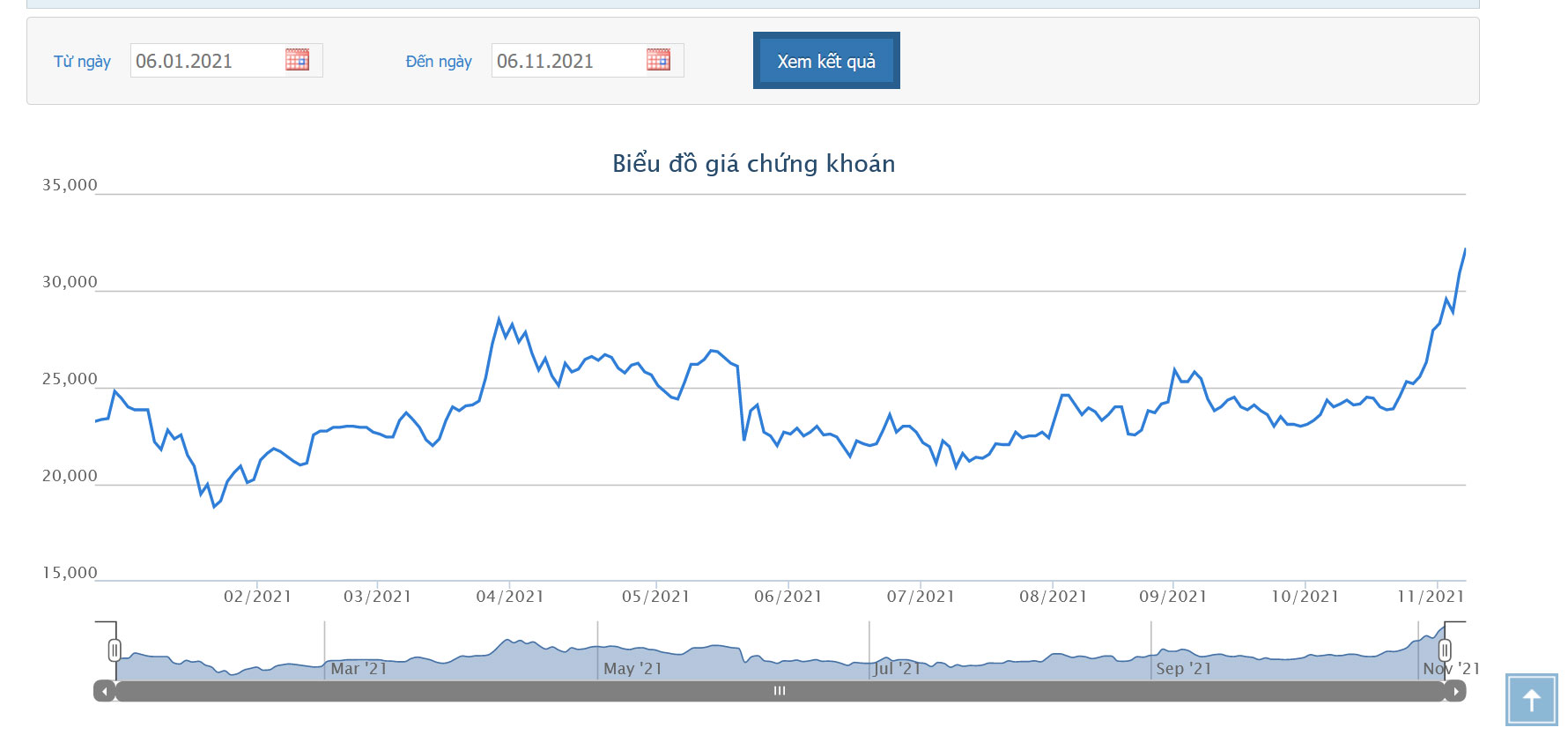Open the calendar picker for Từ ngày
Screen dimensions: 1568x735
(x=297, y=60)
